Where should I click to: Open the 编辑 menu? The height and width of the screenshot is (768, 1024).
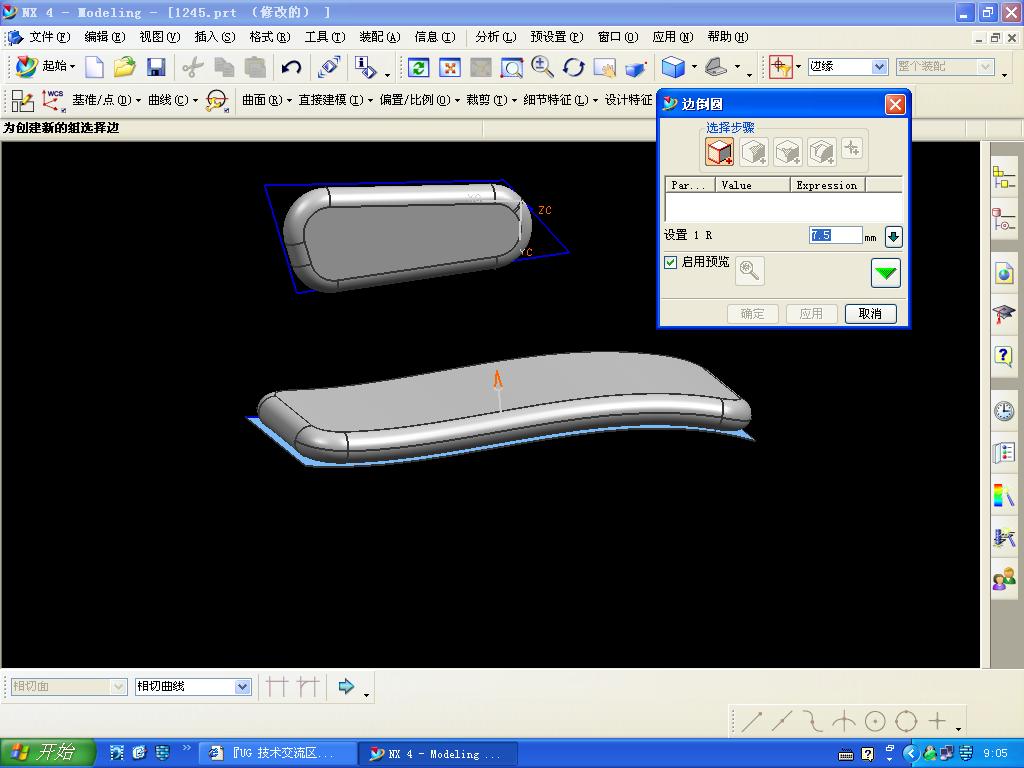coord(104,37)
